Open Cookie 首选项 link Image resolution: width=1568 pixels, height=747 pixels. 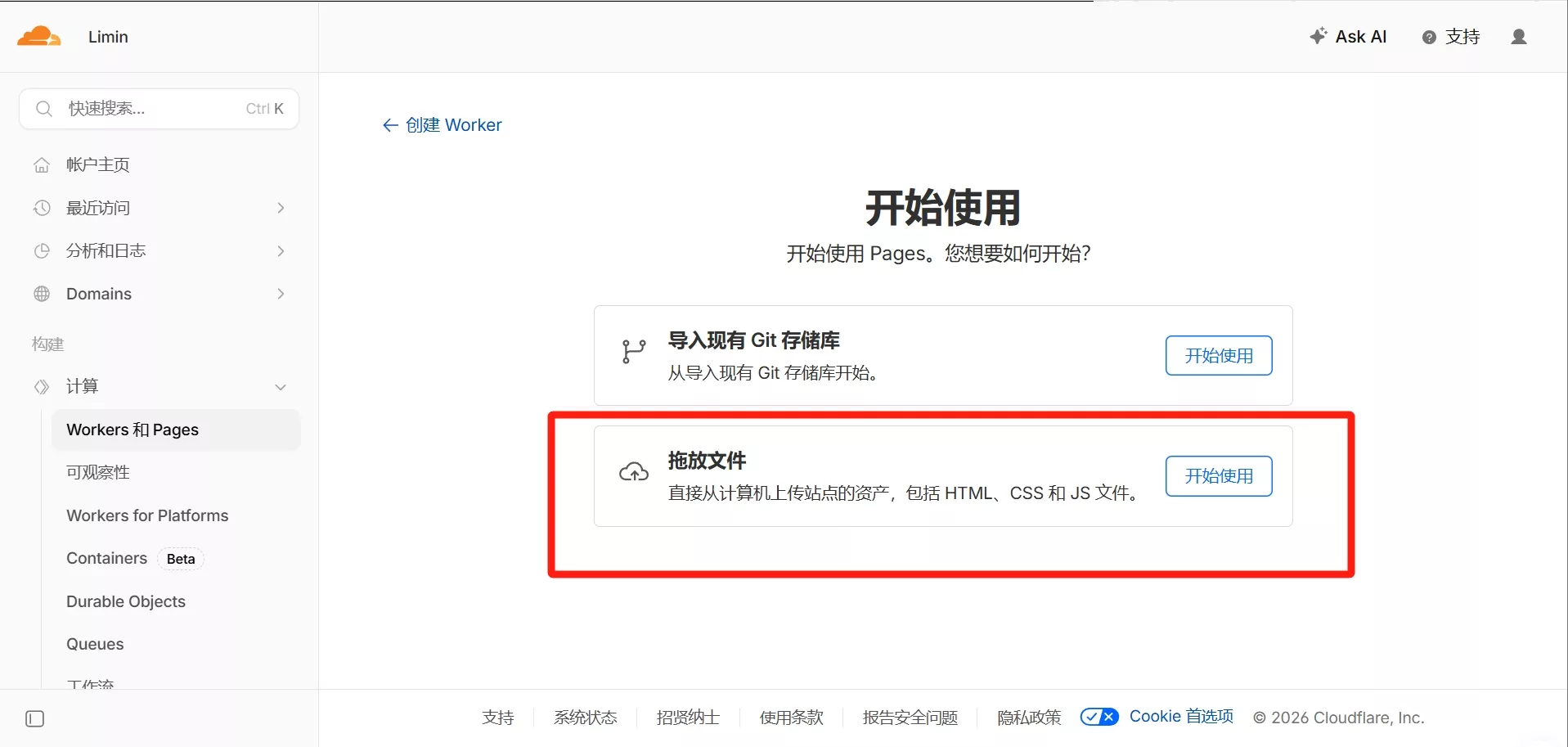click(1181, 717)
